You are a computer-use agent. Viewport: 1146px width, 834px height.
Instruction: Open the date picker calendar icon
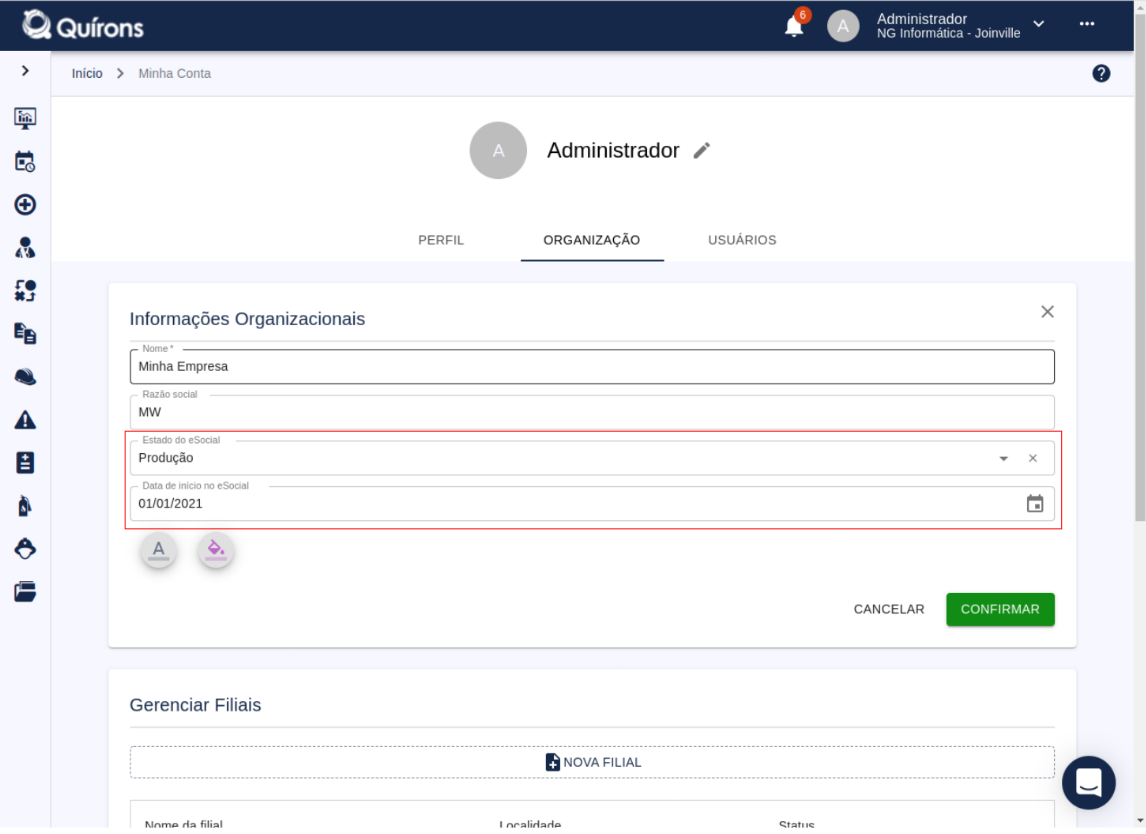[1035, 504]
